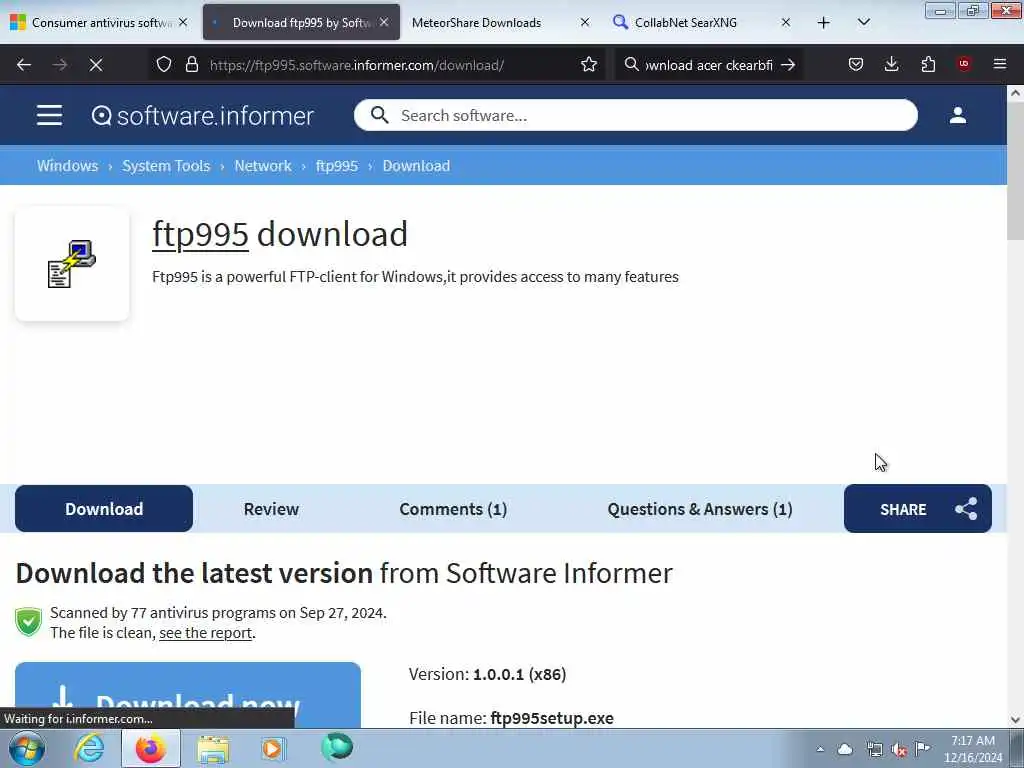This screenshot has width=1024, height=768.
Task: Go to Windows breadcrumb
Action: pos(67,166)
